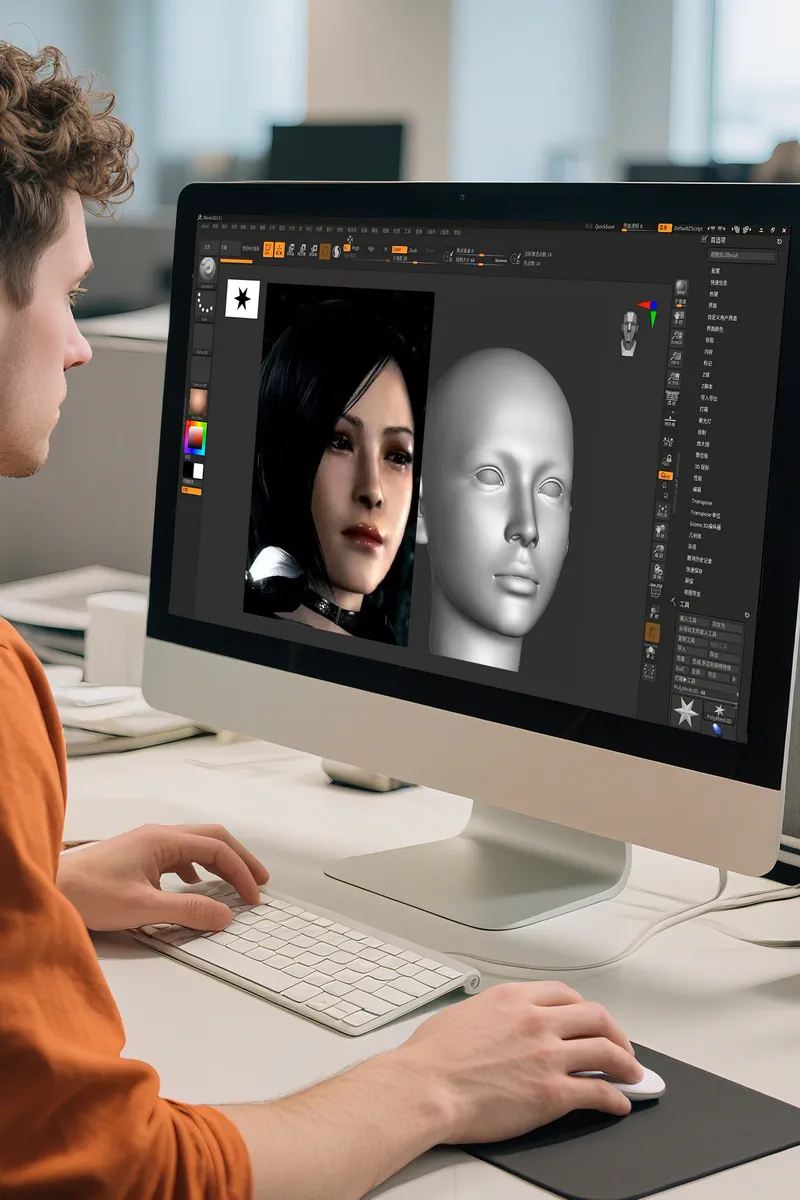The image size is (800, 1200).
Task: Toggle the orange Polyframe button in right shelf
Action: 653,631
